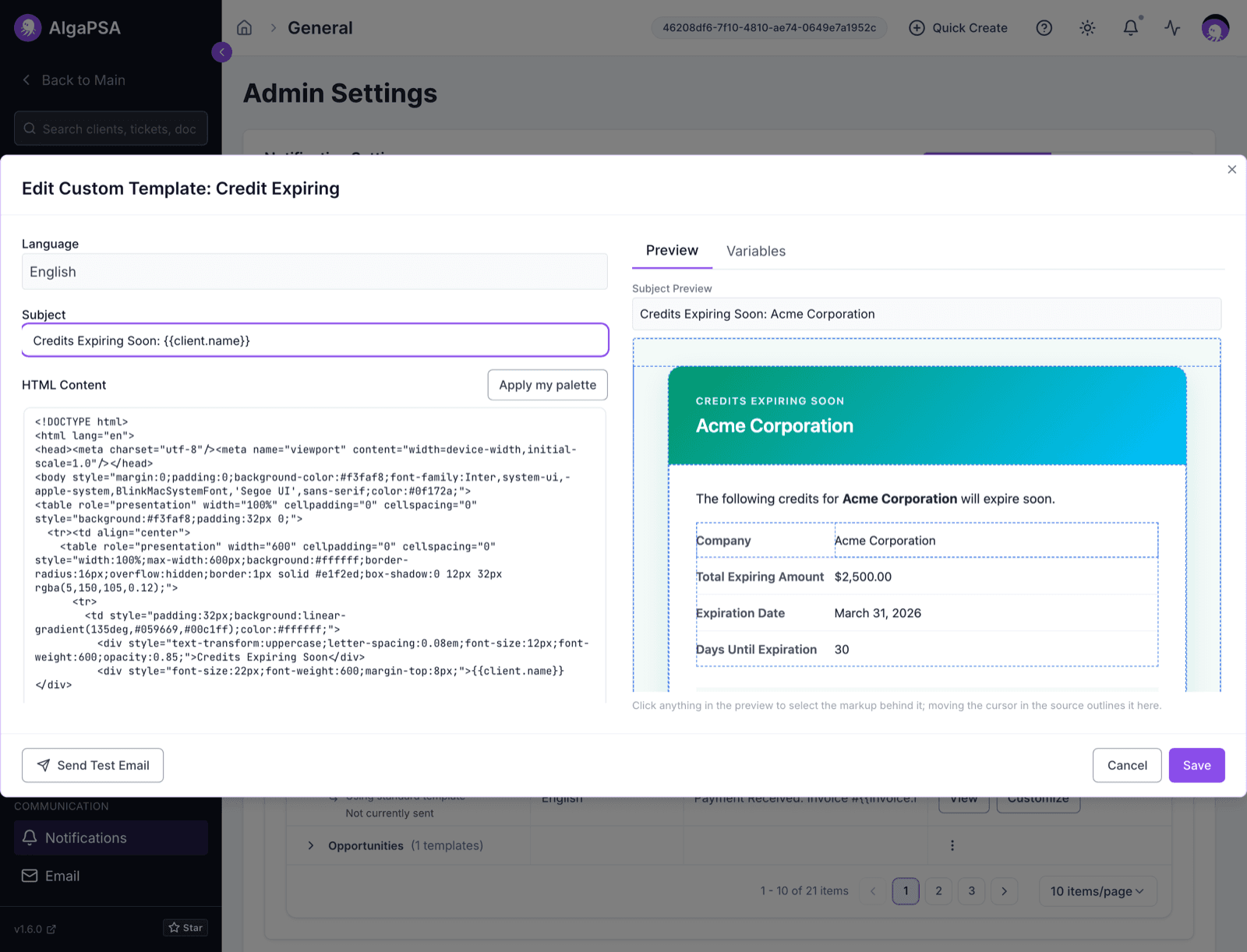Viewport: 1247px width, 952px height.
Task: Open Quick Create
Action: pyautogui.click(x=958, y=28)
